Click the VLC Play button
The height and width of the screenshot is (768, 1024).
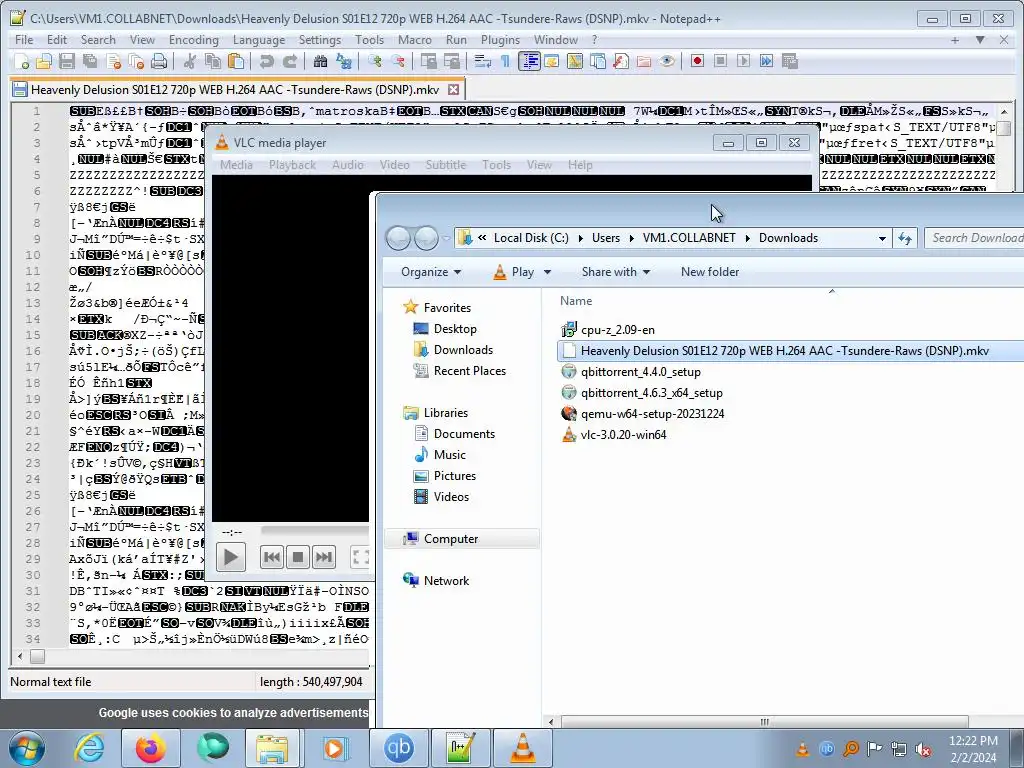coord(231,557)
